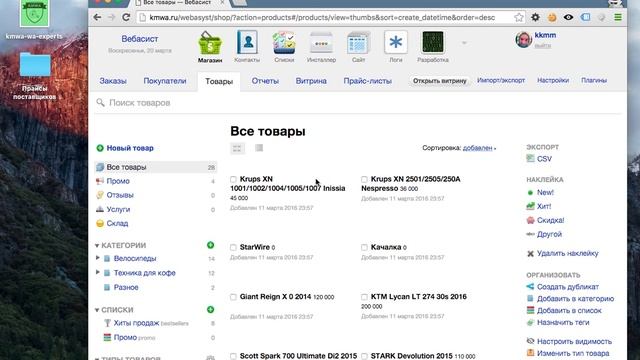Click browser back arrow
The width and height of the screenshot is (640, 360).
(x=97, y=17)
